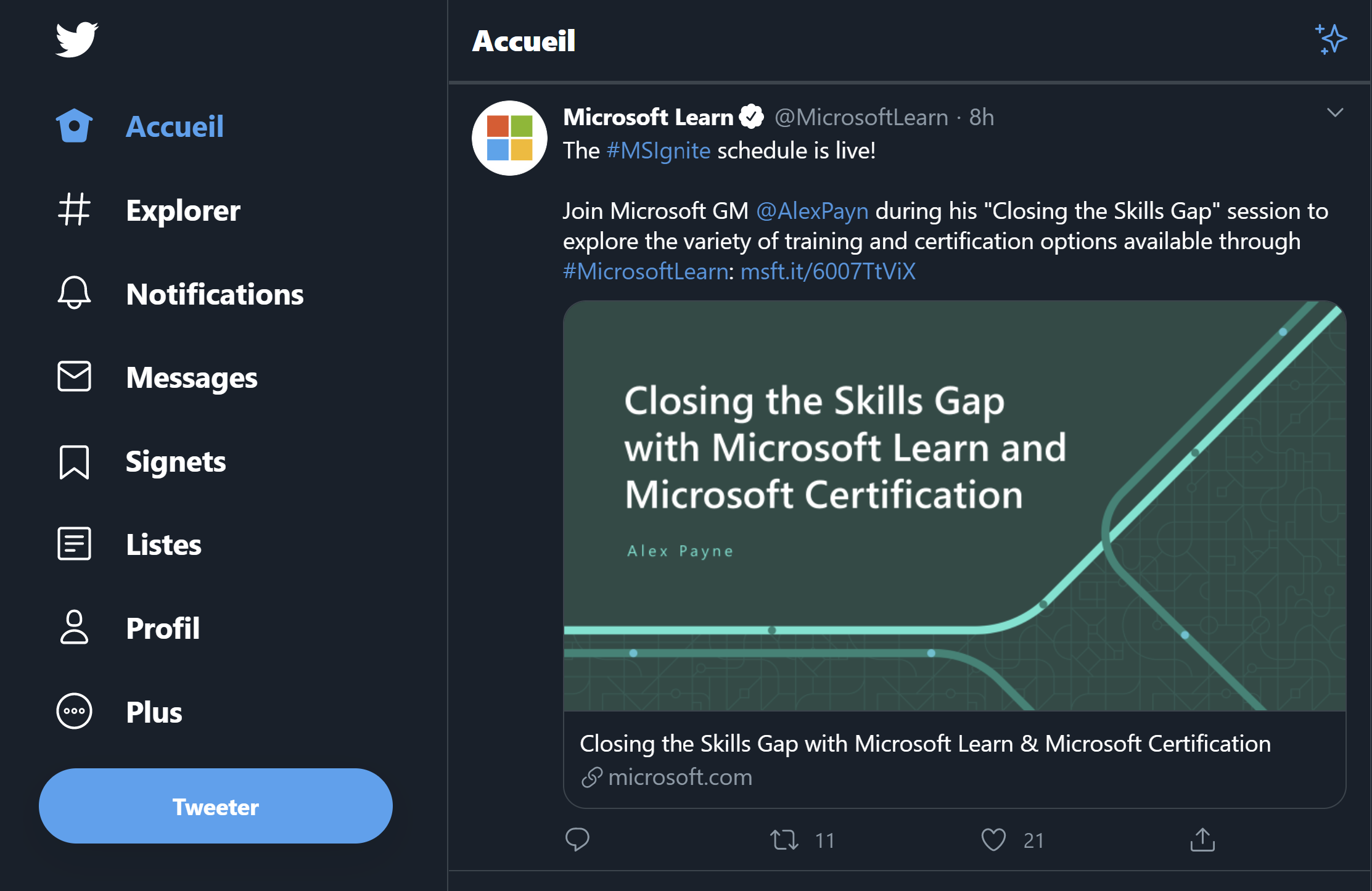Open the tweet options chevron menu
The image size is (1372, 891).
click(x=1334, y=112)
